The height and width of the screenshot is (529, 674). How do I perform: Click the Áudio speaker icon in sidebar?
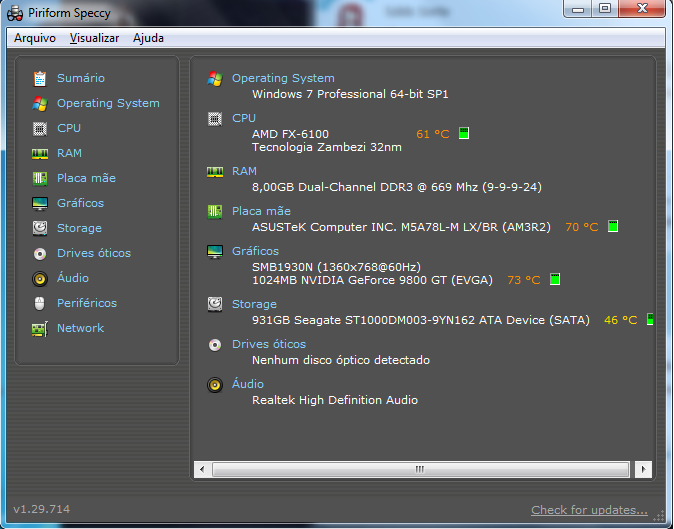coord(40,278)
